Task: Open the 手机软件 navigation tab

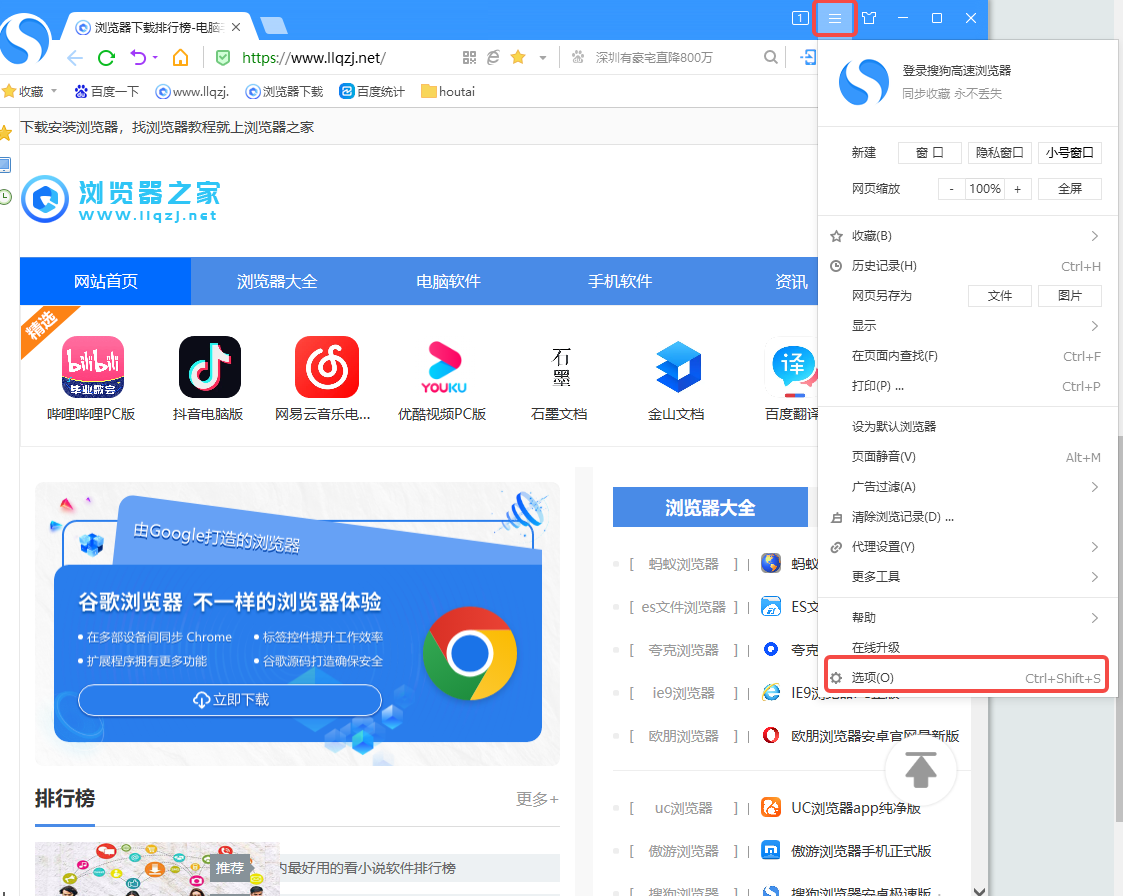Action: click(x=620, y=281)
